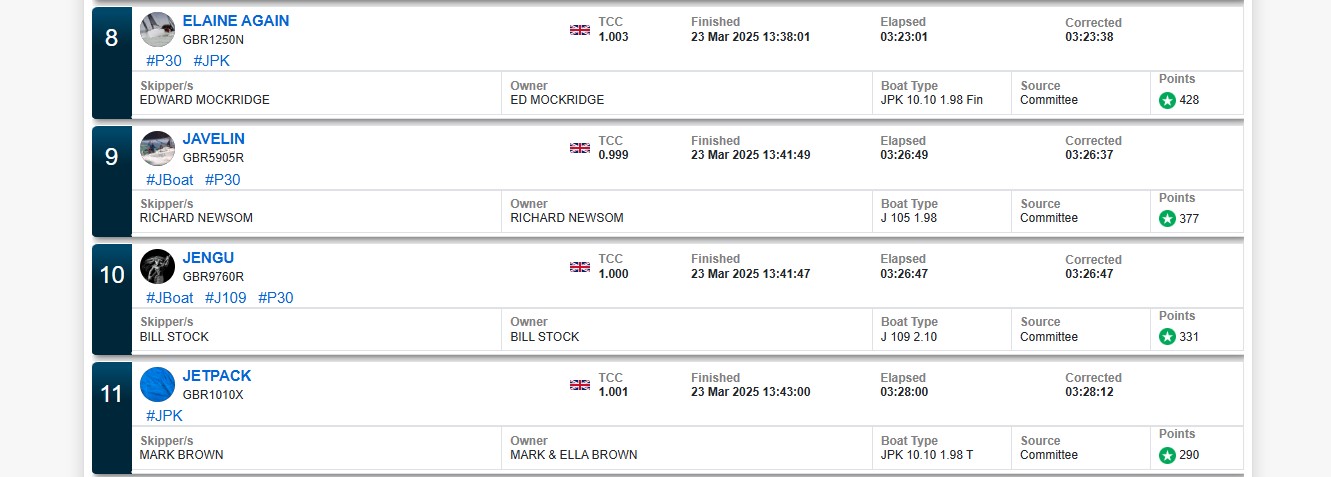The height and width of the screenshot is (477, 1331).
Task: Open the JETPACK boat name link
Action: coord(217,376)
